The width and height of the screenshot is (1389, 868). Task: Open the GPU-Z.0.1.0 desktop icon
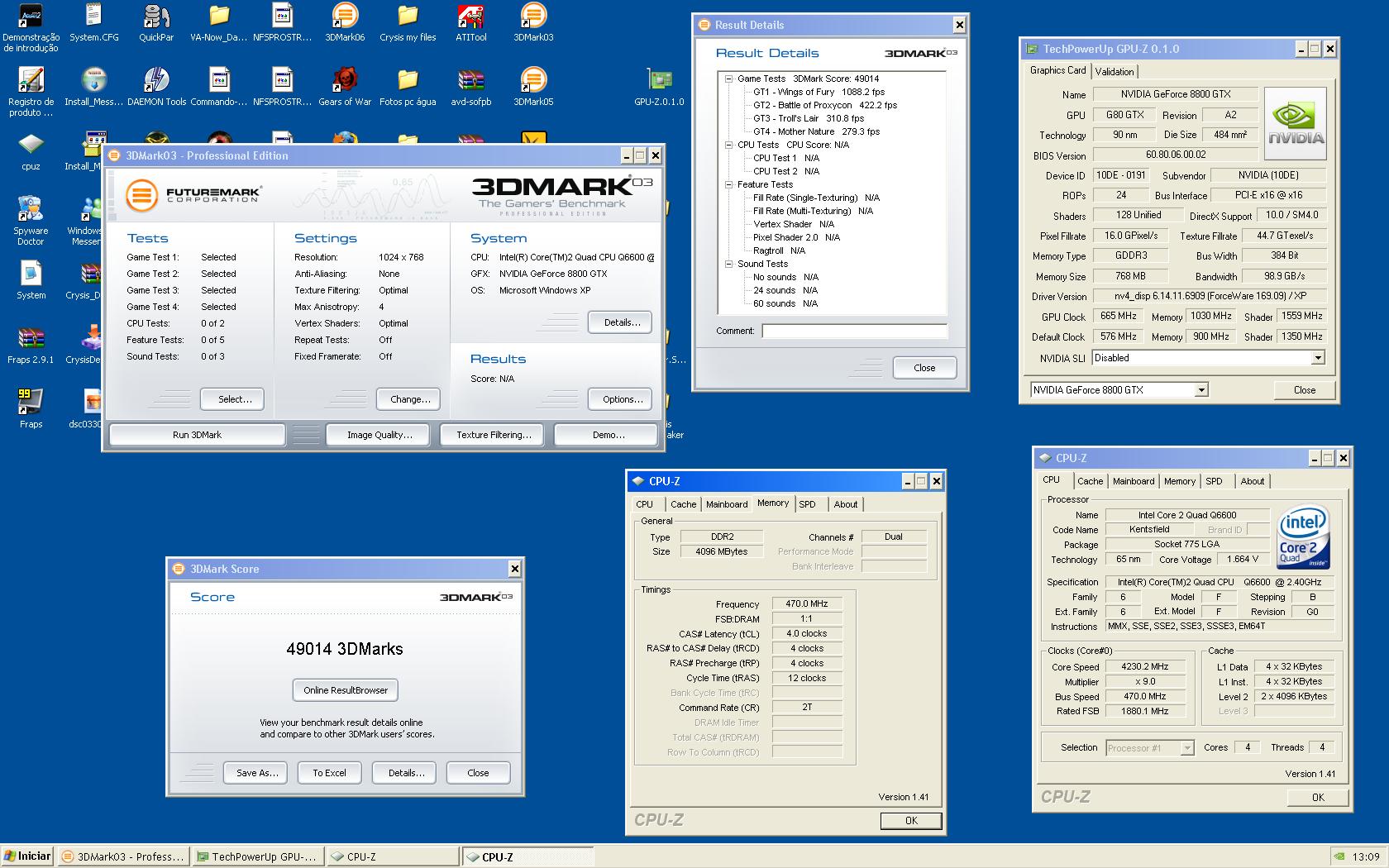point(659,87)
